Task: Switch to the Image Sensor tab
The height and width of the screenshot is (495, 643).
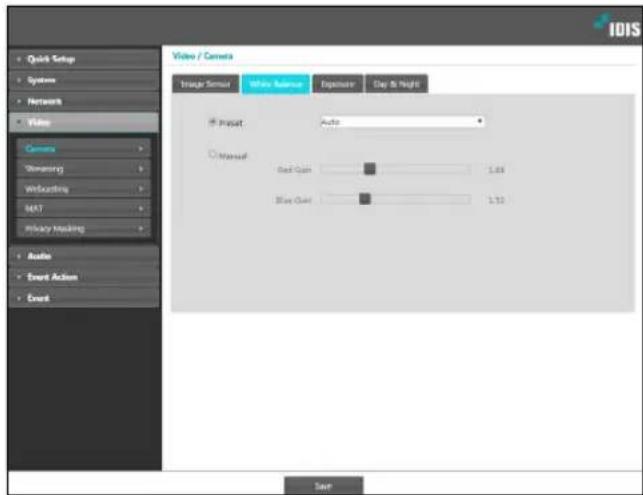Action: tap(205, 84)
